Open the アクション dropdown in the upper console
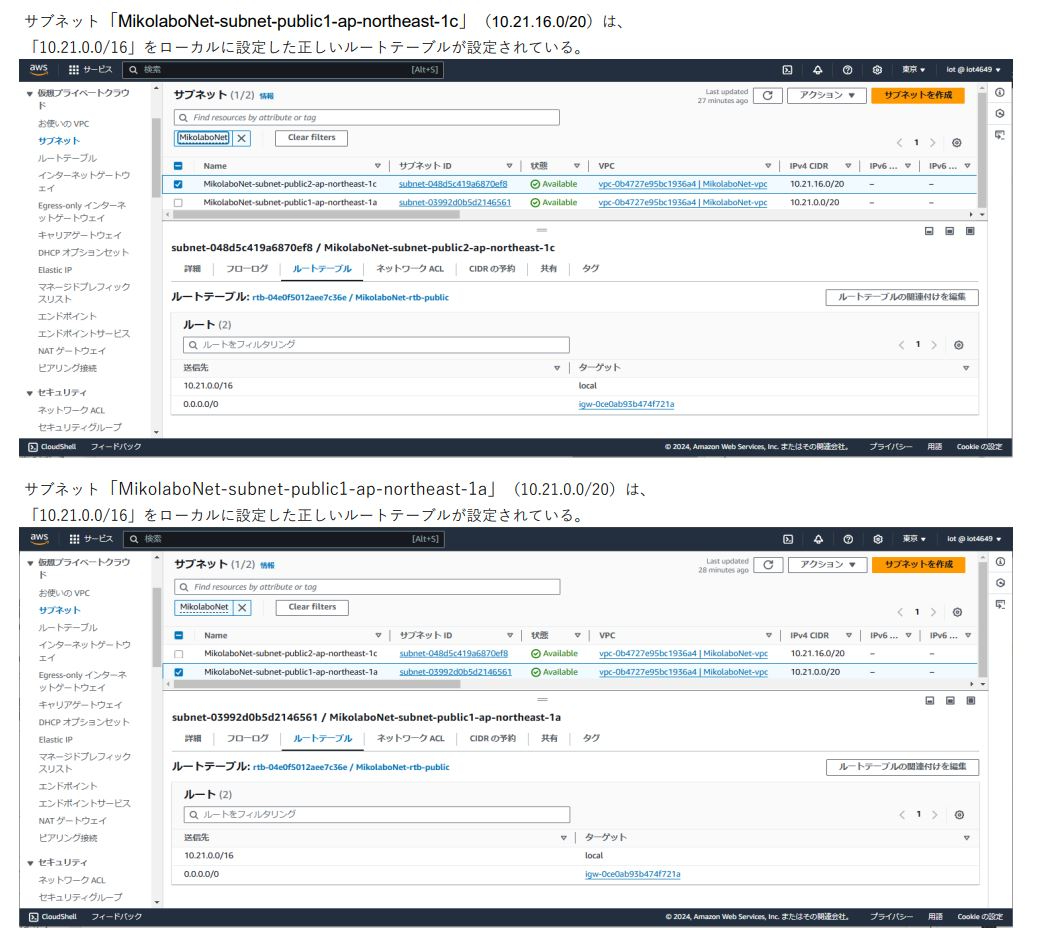 [x=827, y=95]
